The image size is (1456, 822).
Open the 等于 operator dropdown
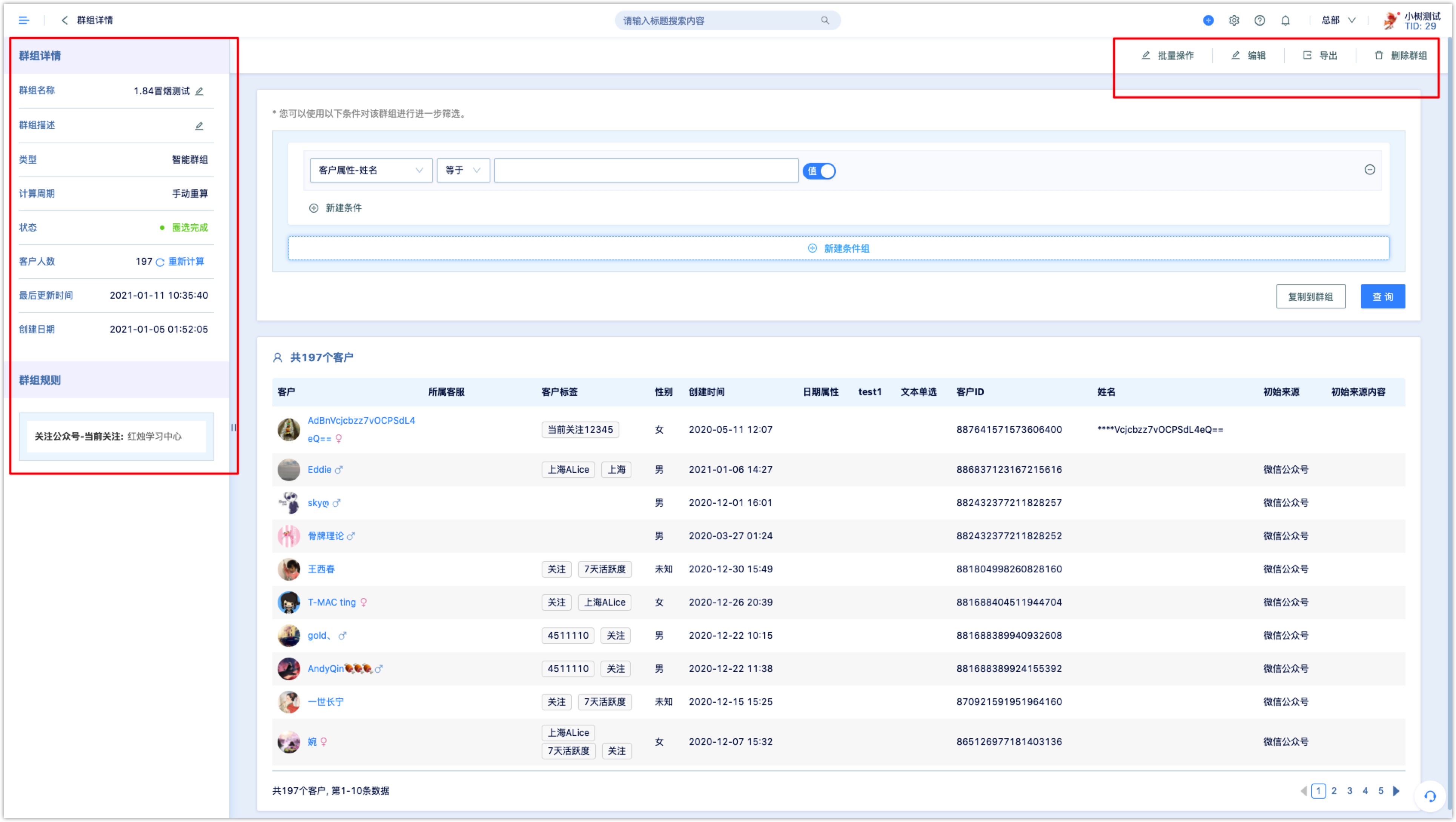[x=463, y=170]
